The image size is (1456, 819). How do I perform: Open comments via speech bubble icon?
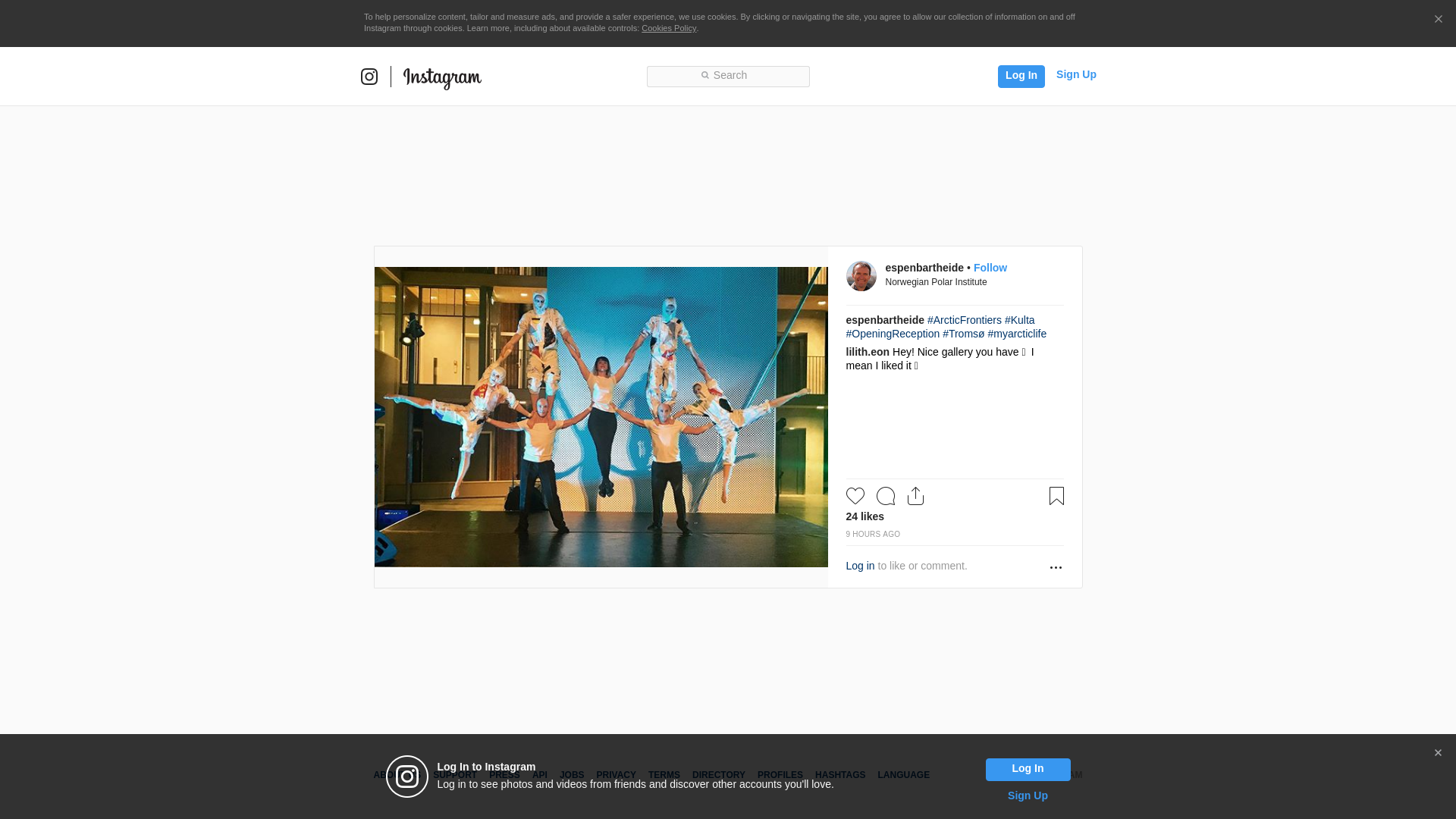tap(885, 496)
